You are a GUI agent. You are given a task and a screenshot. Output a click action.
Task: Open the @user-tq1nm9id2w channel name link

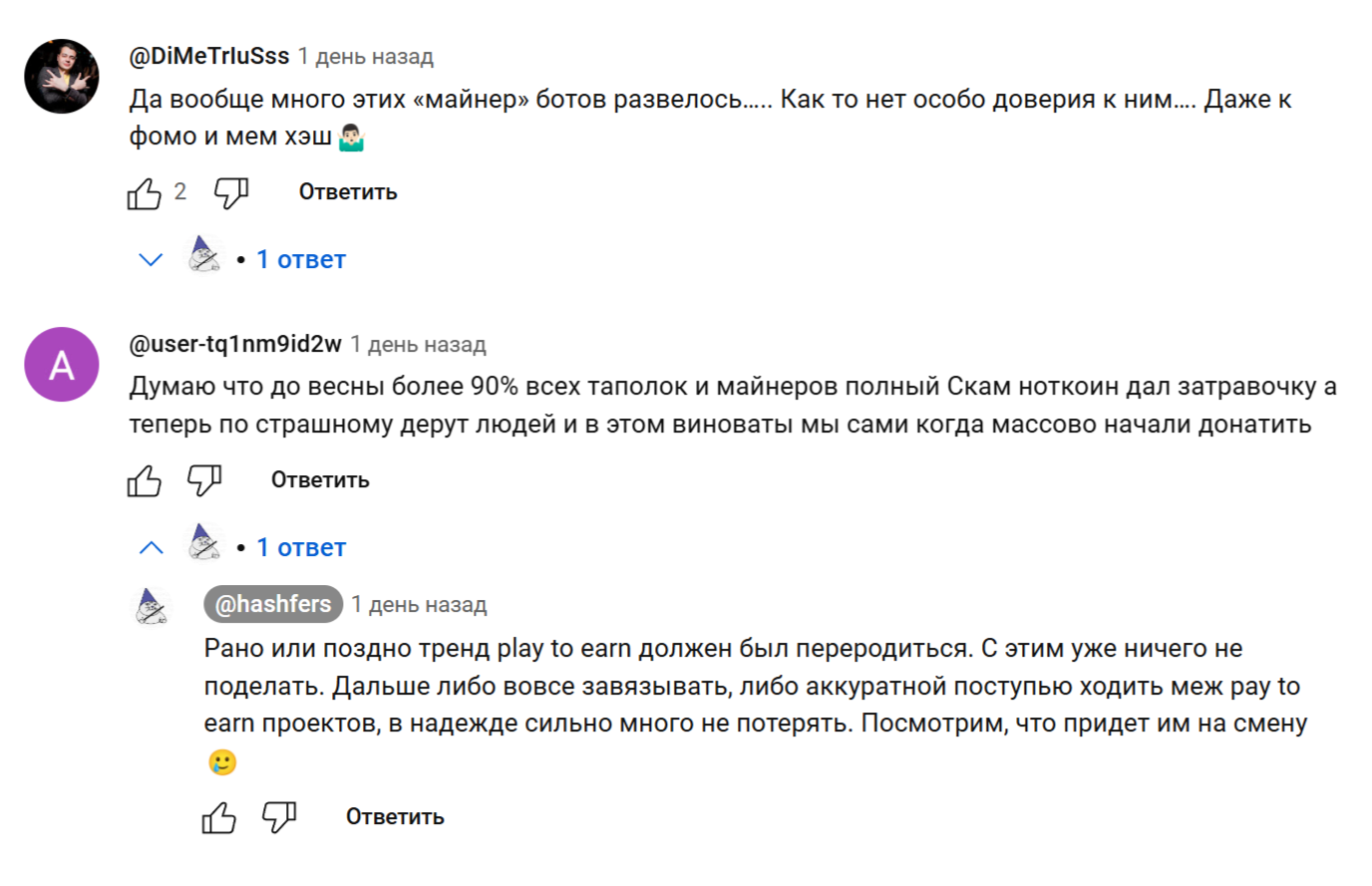235,345
